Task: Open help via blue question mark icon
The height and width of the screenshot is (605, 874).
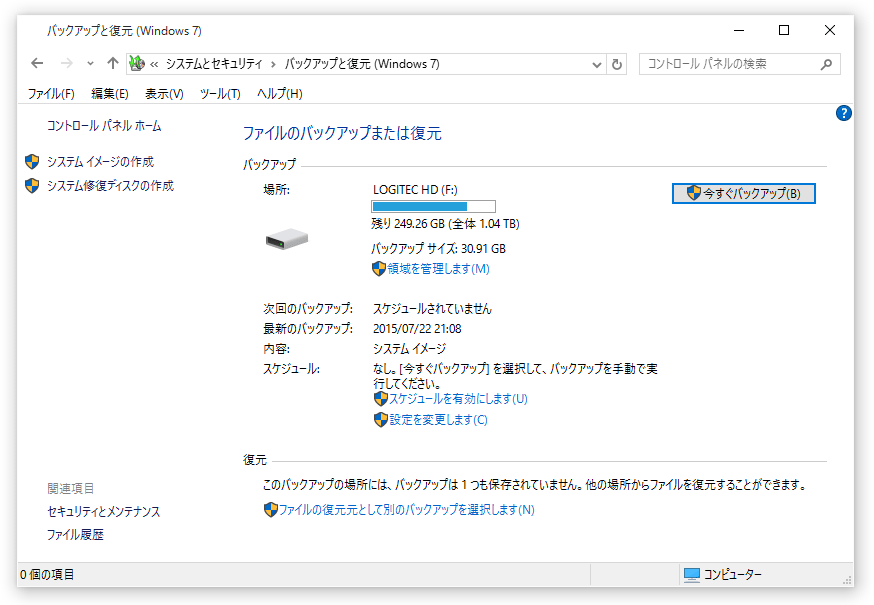Action: [843, 113]
